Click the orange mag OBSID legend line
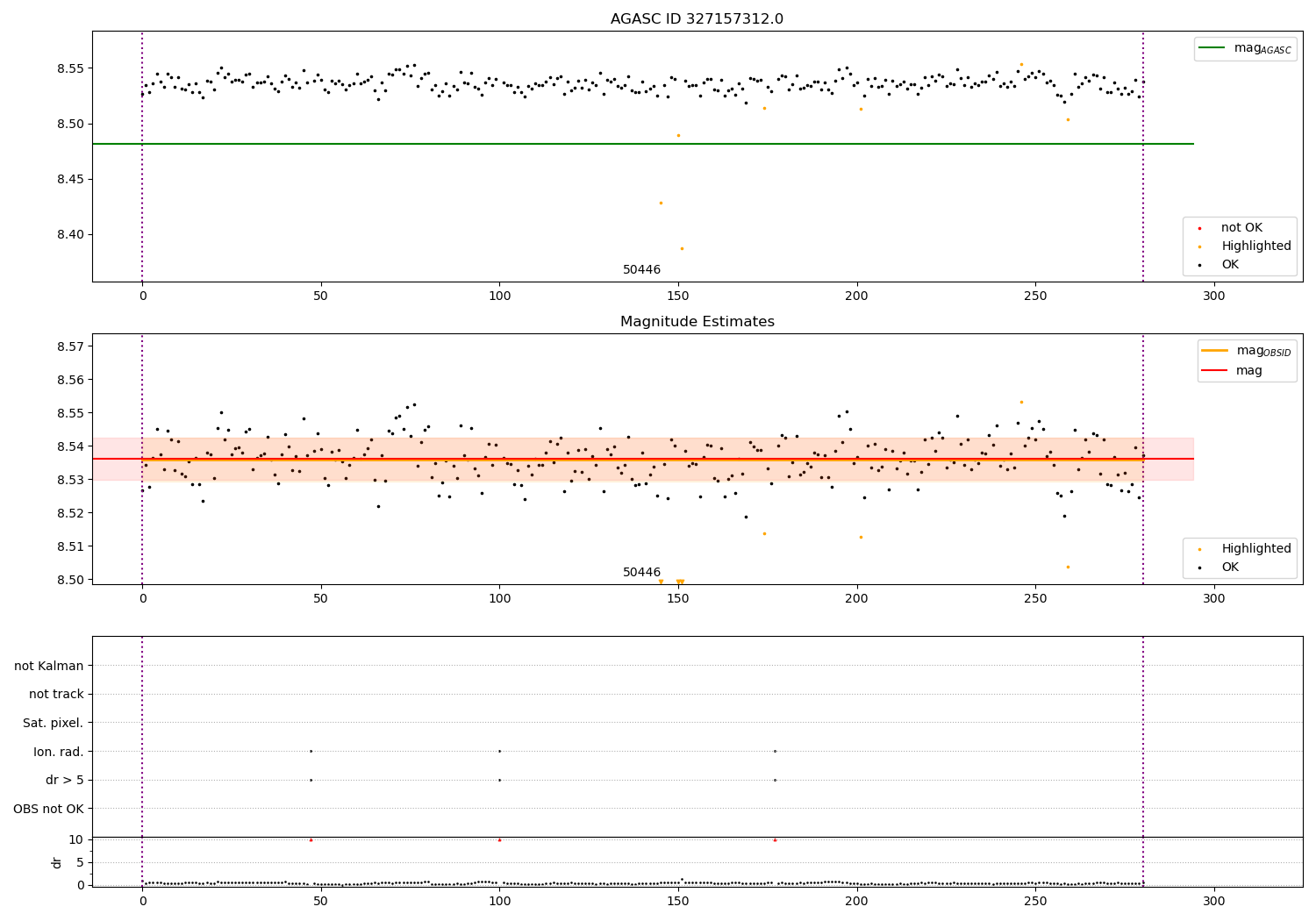This screenshot has width=1316, height=921. click(1215, 351)
